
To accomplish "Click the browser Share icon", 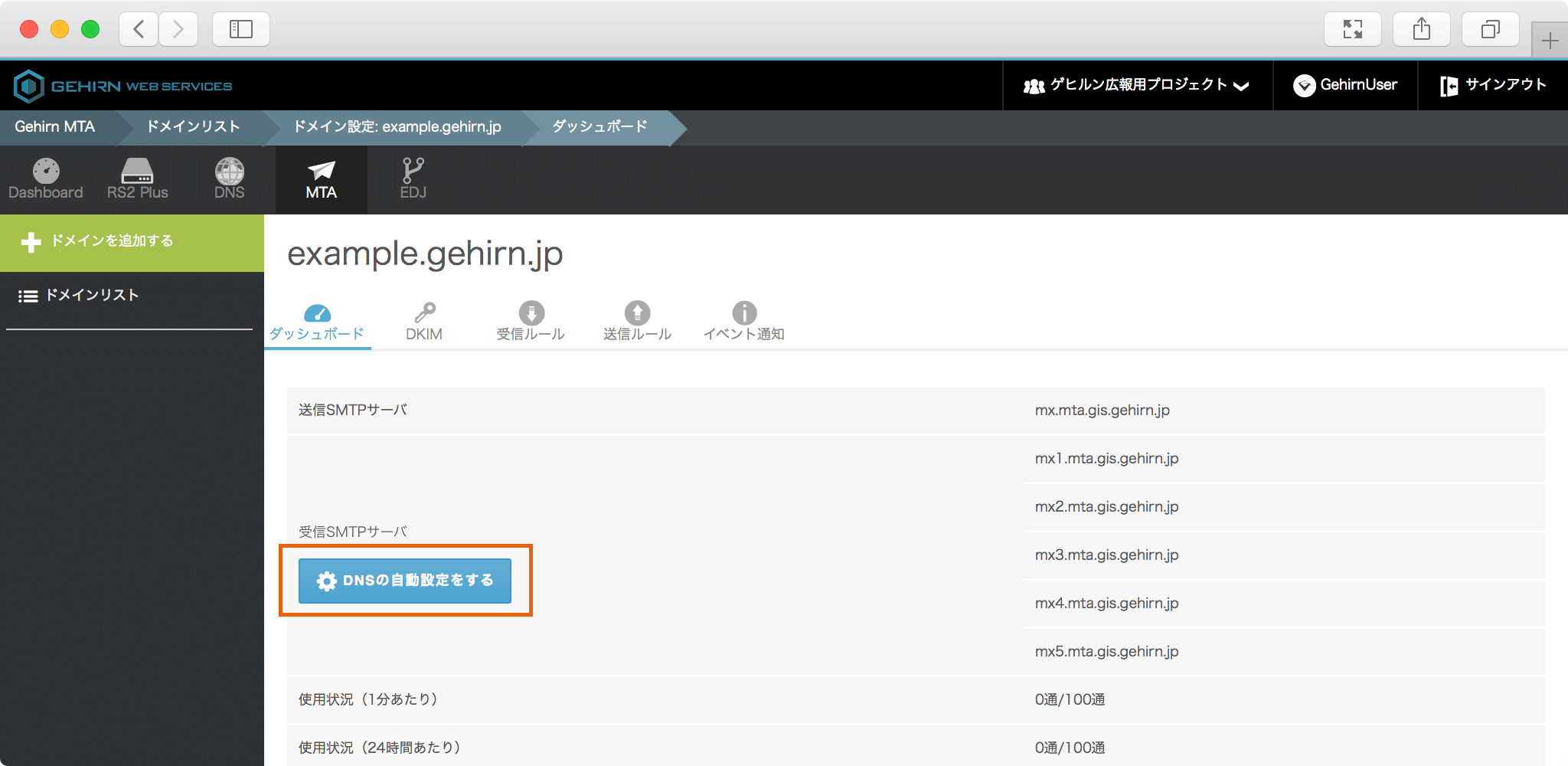I will coord(1422,30).
